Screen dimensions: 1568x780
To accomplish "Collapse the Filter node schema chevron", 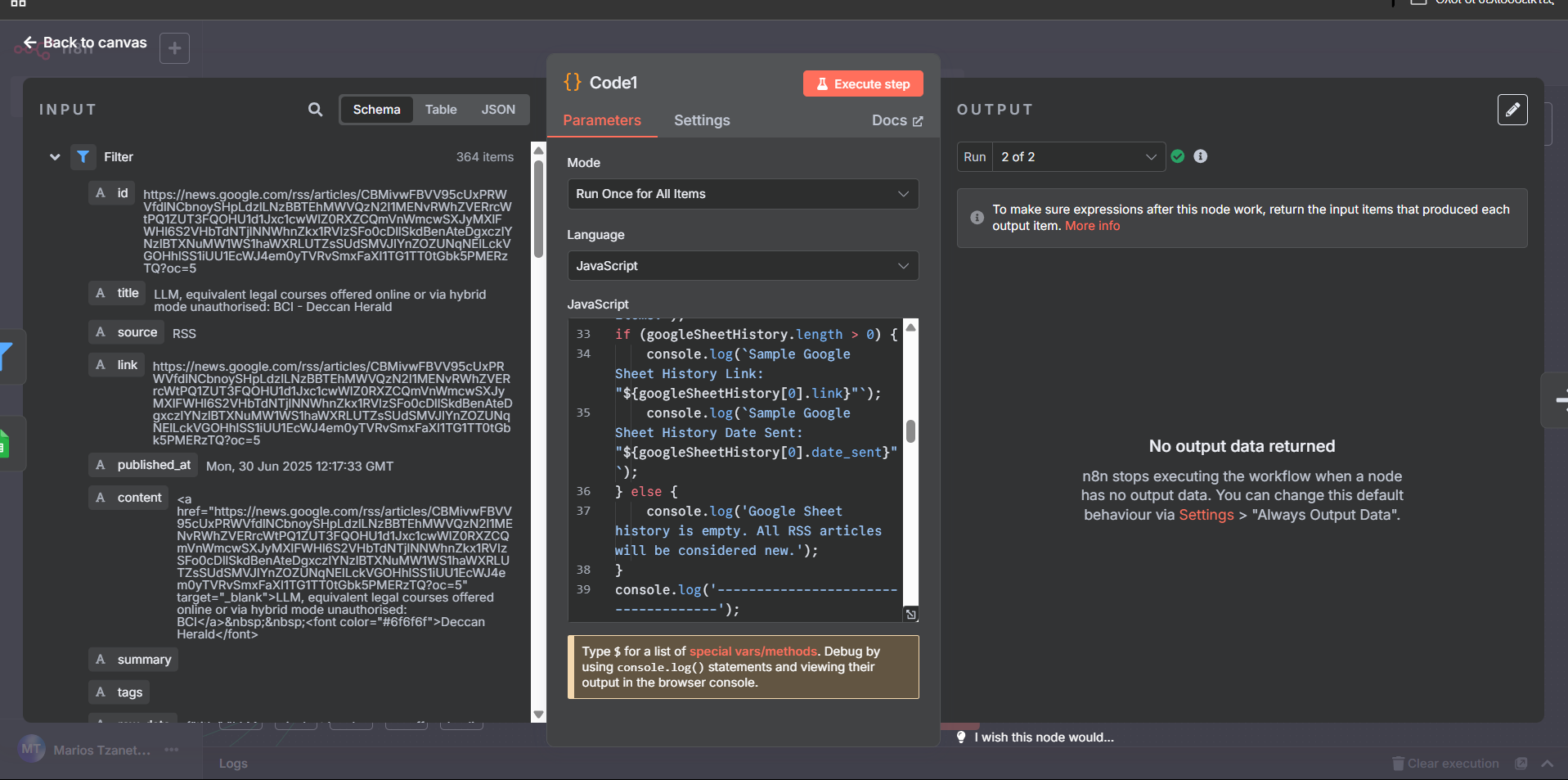I will (55, 157).
